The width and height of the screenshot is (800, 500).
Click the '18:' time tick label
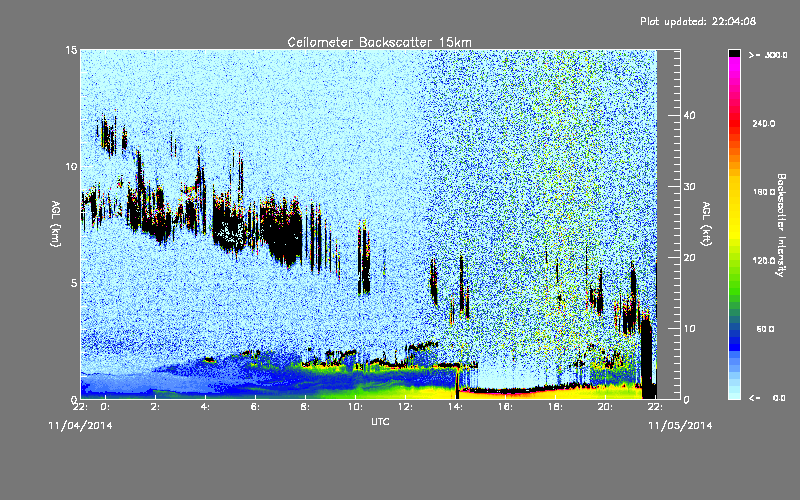tap(555, 407)
